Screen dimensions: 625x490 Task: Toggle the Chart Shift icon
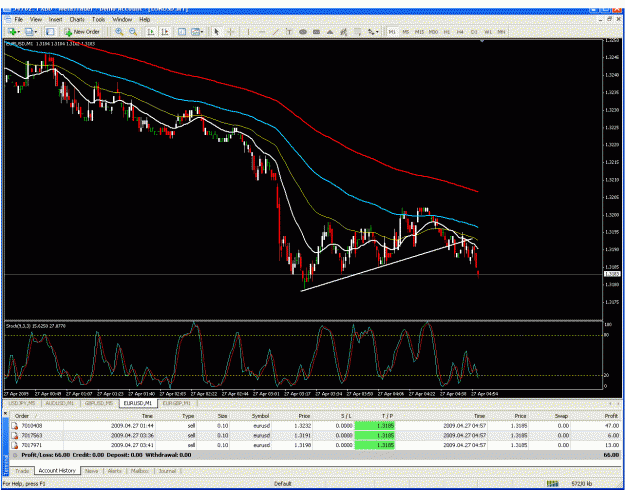click(x=165, y=31)
